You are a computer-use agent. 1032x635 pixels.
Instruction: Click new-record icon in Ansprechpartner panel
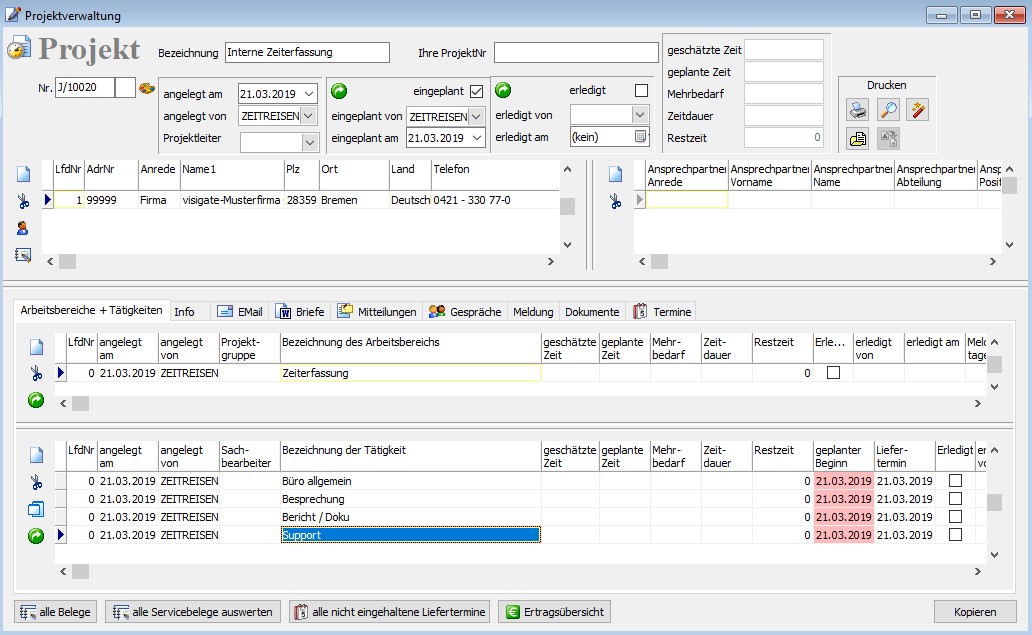coord(616,174)
